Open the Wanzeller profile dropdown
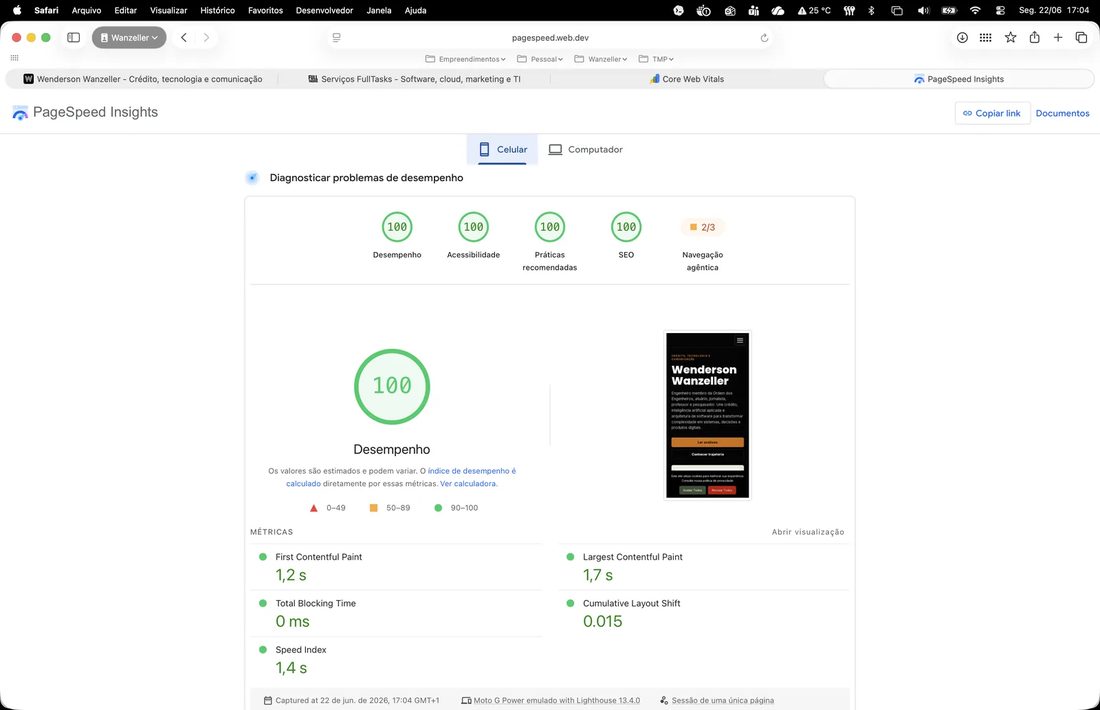The image size is (1100, 710). tap(129, 38)
